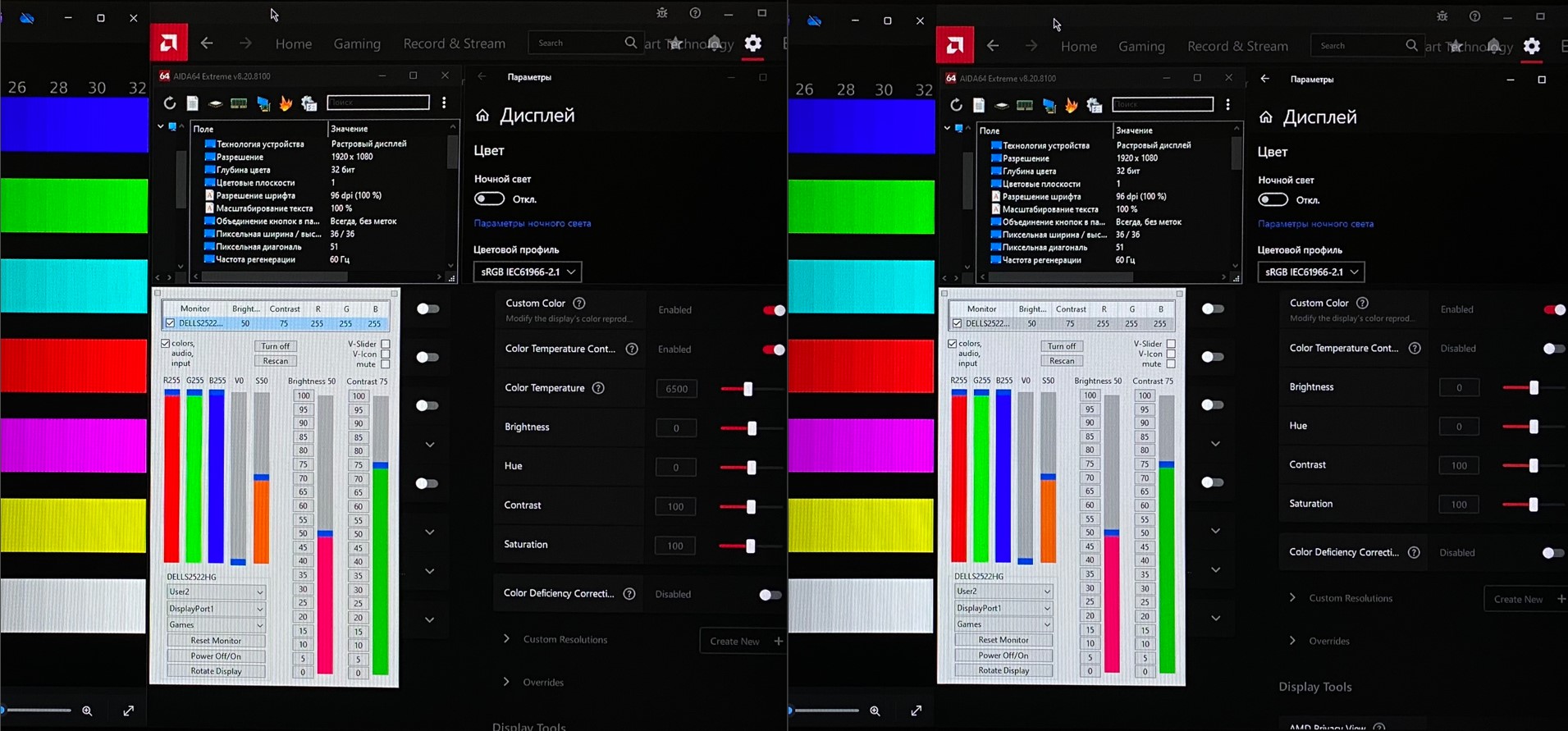
Task: Click Rotate Display in right monitor tool
Action: [1003, 670]
